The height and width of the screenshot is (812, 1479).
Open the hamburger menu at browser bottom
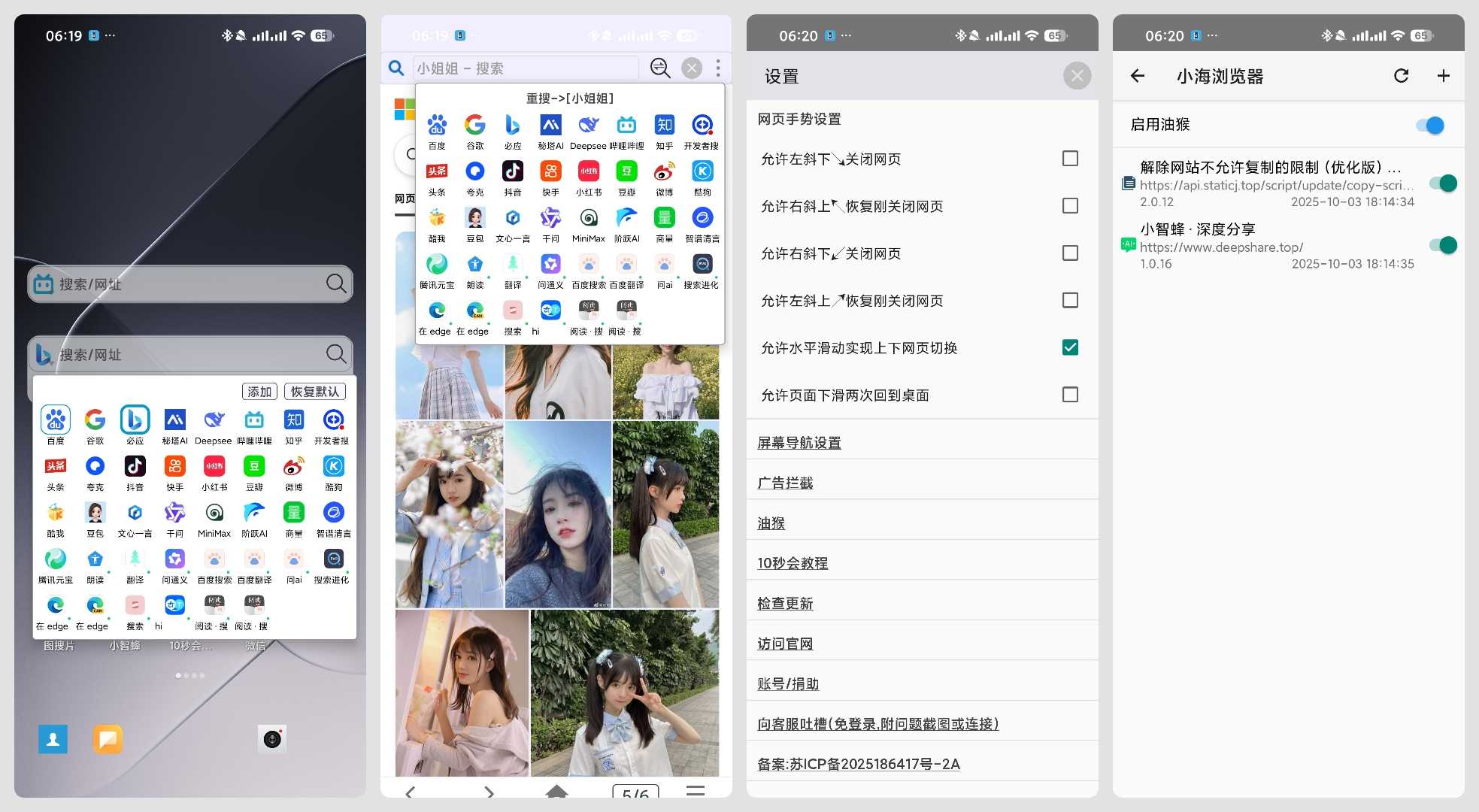point(696,791)
